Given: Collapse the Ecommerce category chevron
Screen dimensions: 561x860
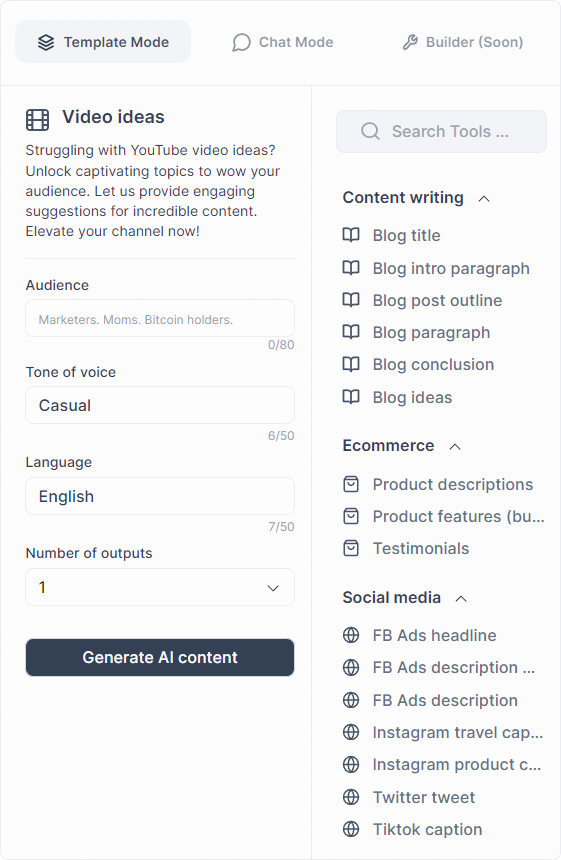Looking at the screenshot, I should click(x=455, y=446).
